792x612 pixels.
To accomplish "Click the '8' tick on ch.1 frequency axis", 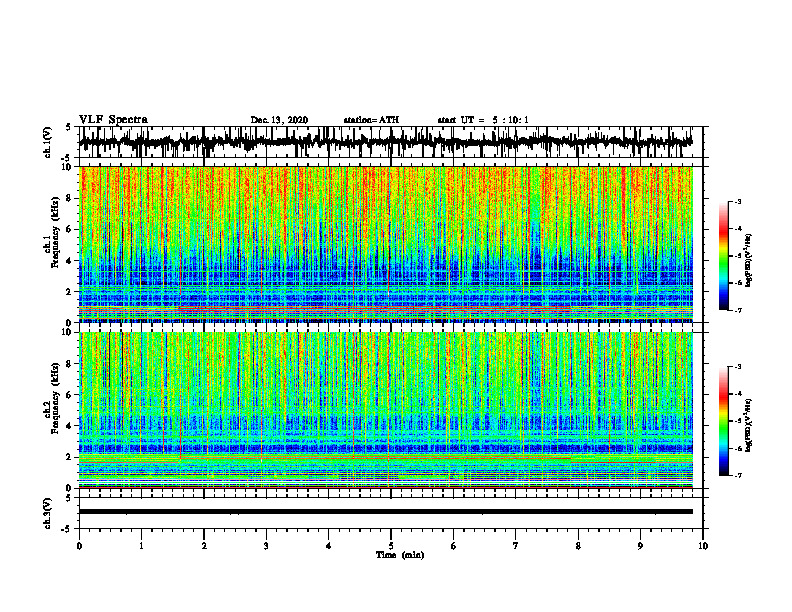I will tap(70, 198).
